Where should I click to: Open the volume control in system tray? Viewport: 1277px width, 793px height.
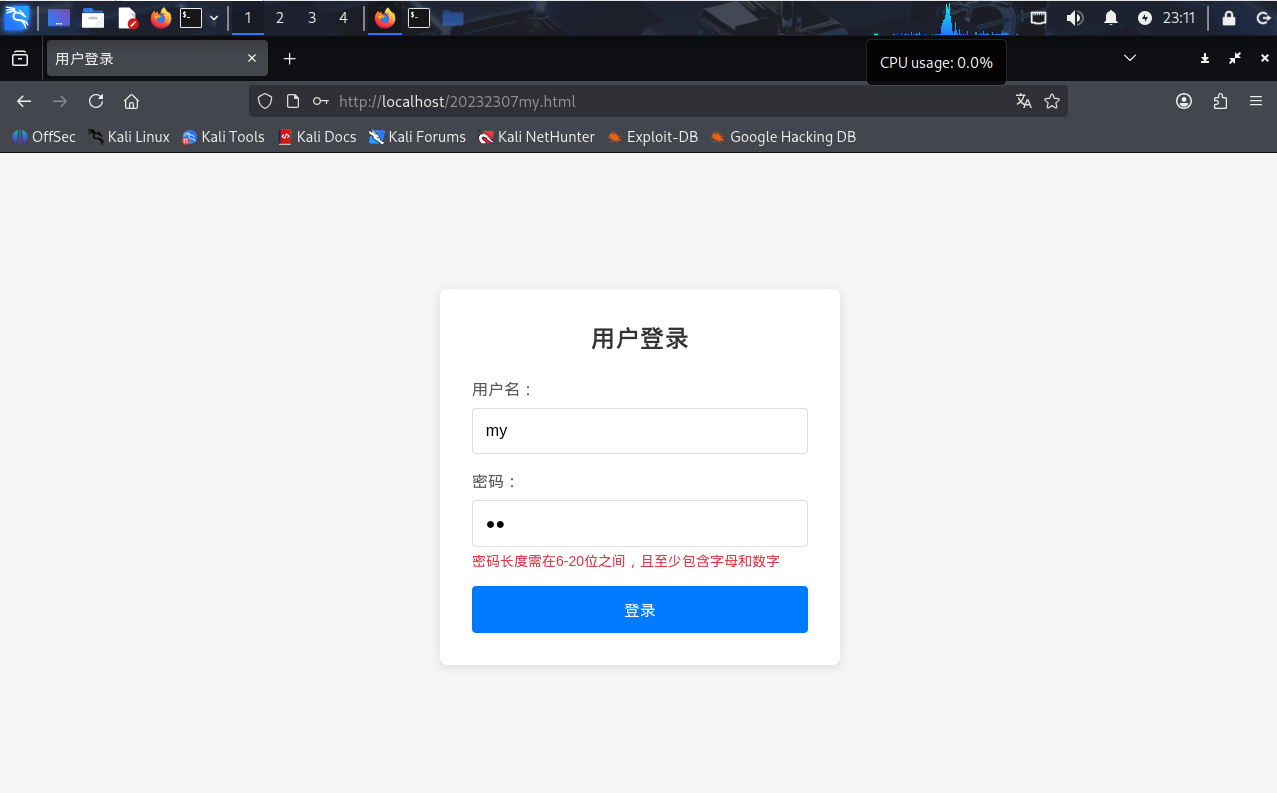tap(1074, 17)
